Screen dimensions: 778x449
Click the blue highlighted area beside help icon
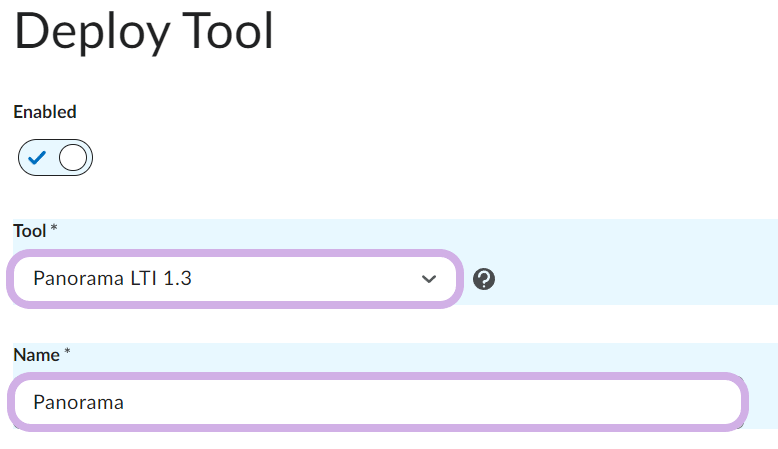point(640,279)
